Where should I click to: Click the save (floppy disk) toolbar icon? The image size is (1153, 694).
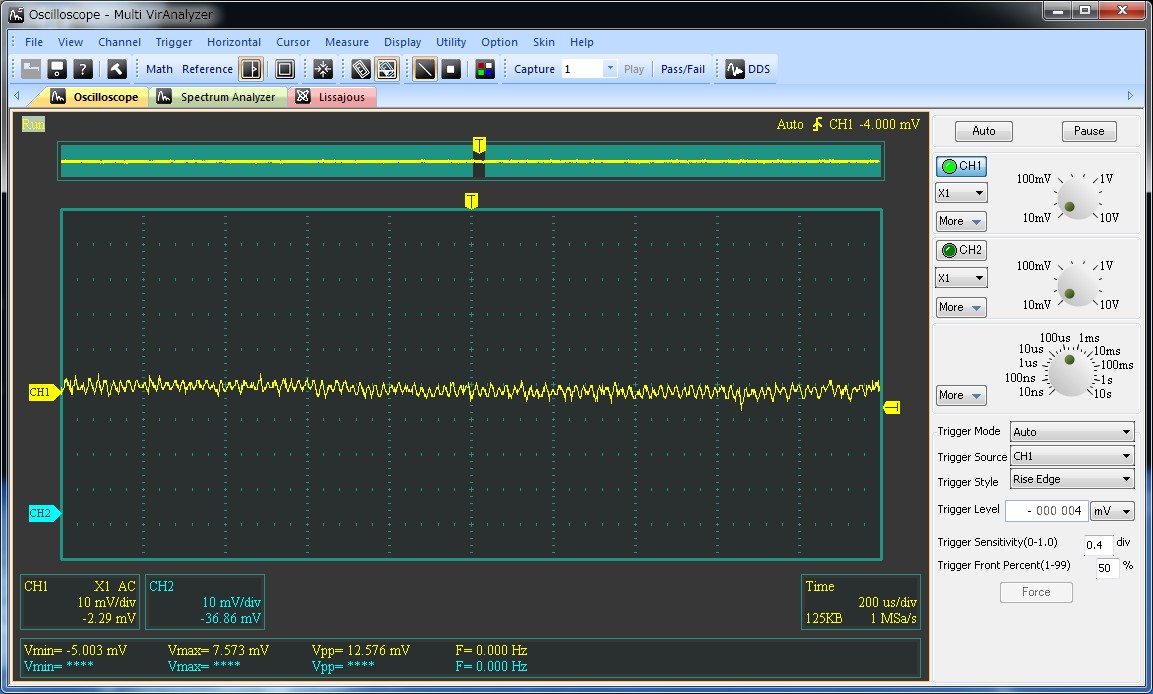click(57, 69)
